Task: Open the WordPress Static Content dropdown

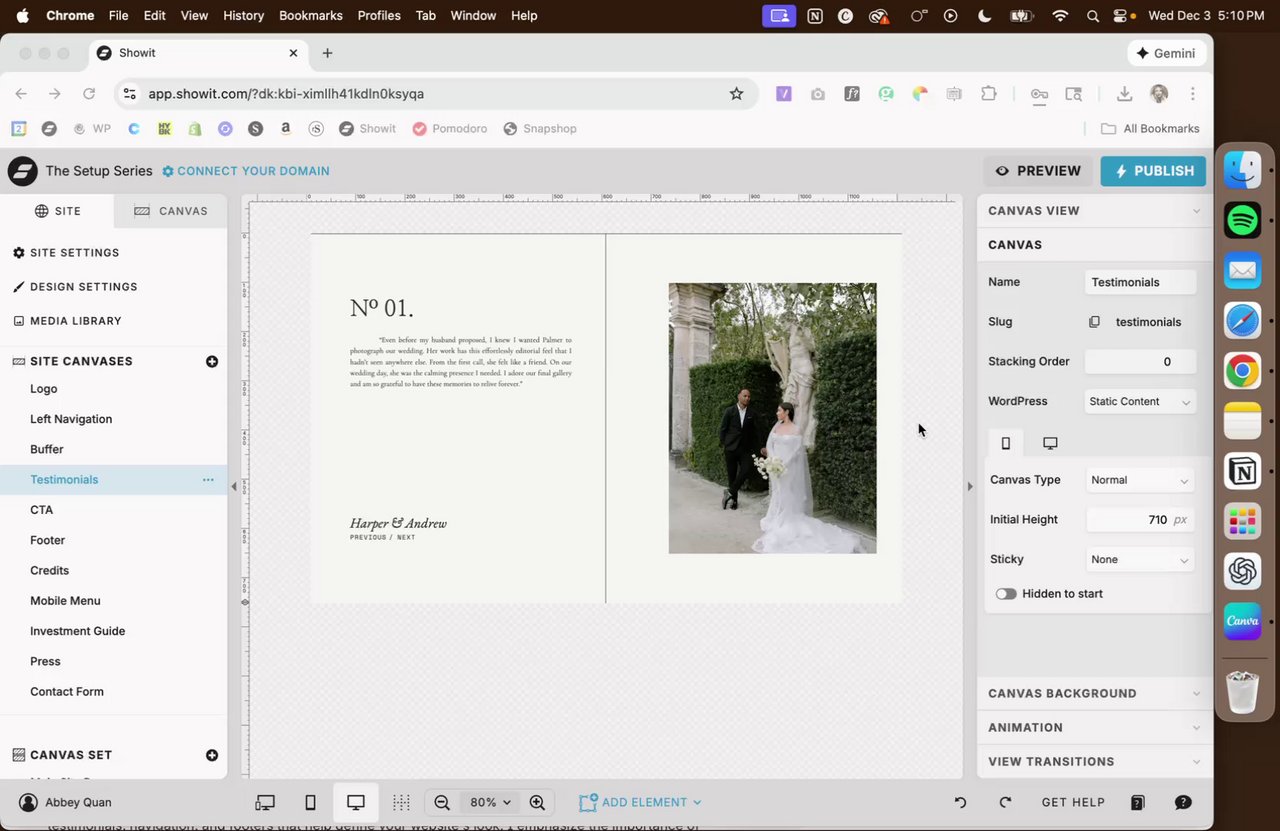Action: (1140, 402)
